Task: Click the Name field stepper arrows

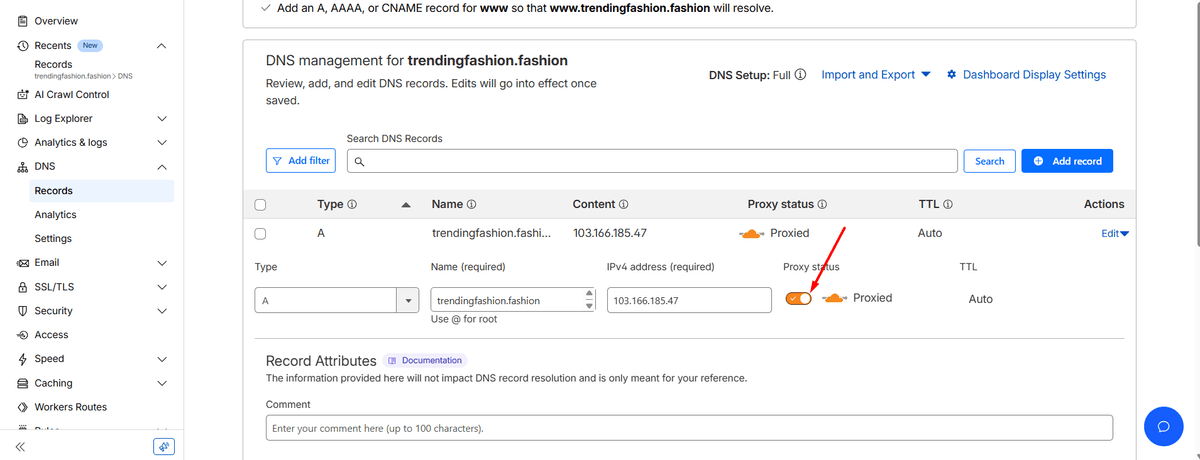Action: 588,300
